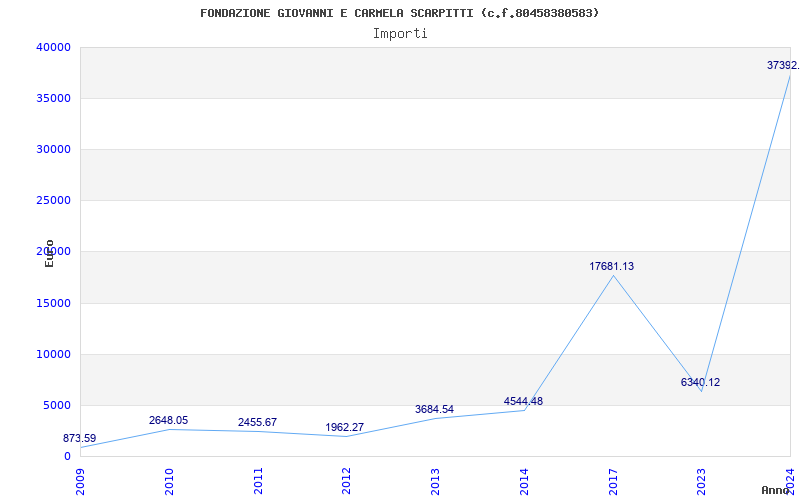This screenshot has height=500, width=800.
Task: Select the 2017 x-axis year label
Action: pyautogui.click(x=613, y=481)
